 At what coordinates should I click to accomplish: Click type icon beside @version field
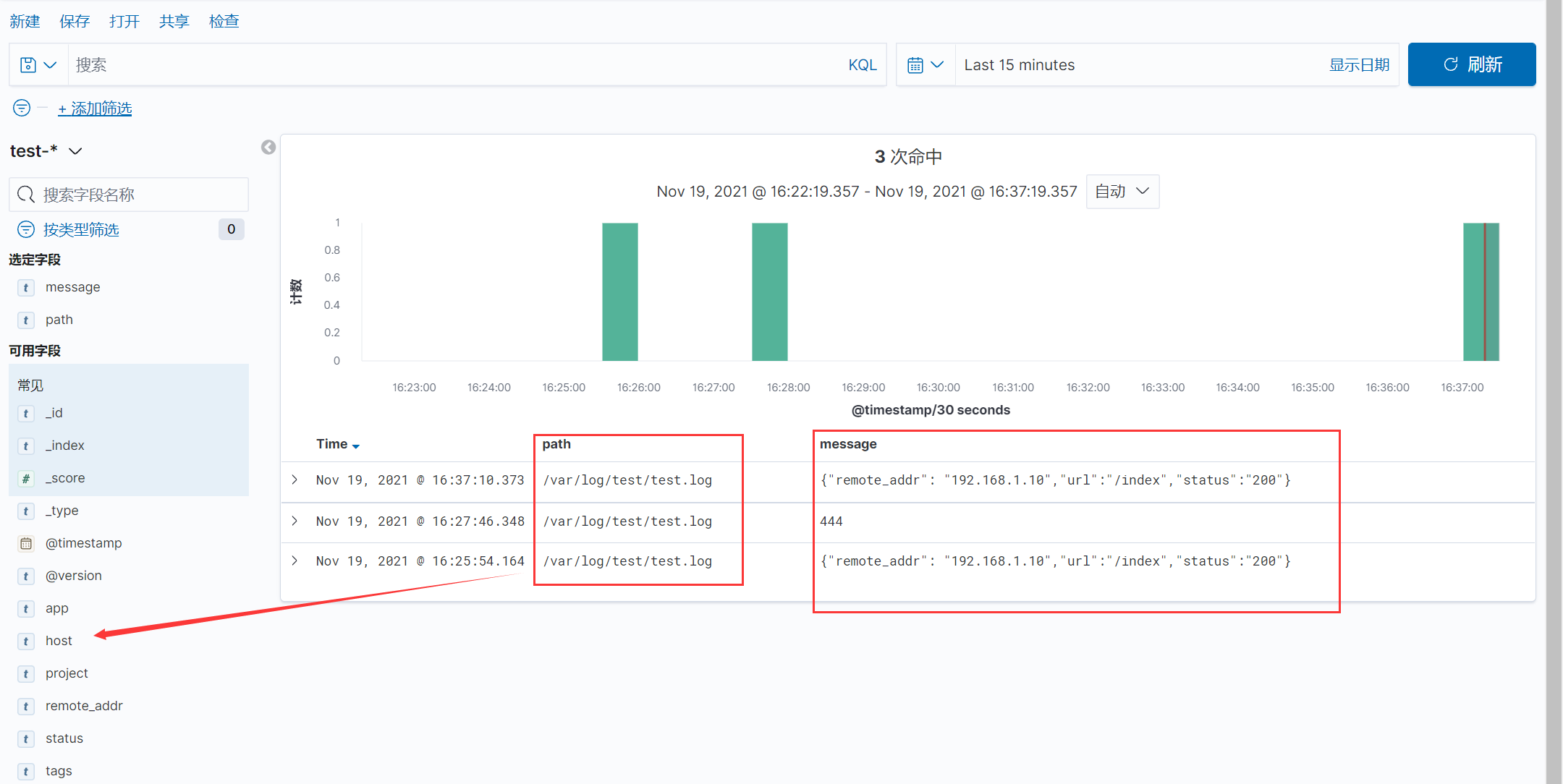pyautogui.click(x=26, y=576)
